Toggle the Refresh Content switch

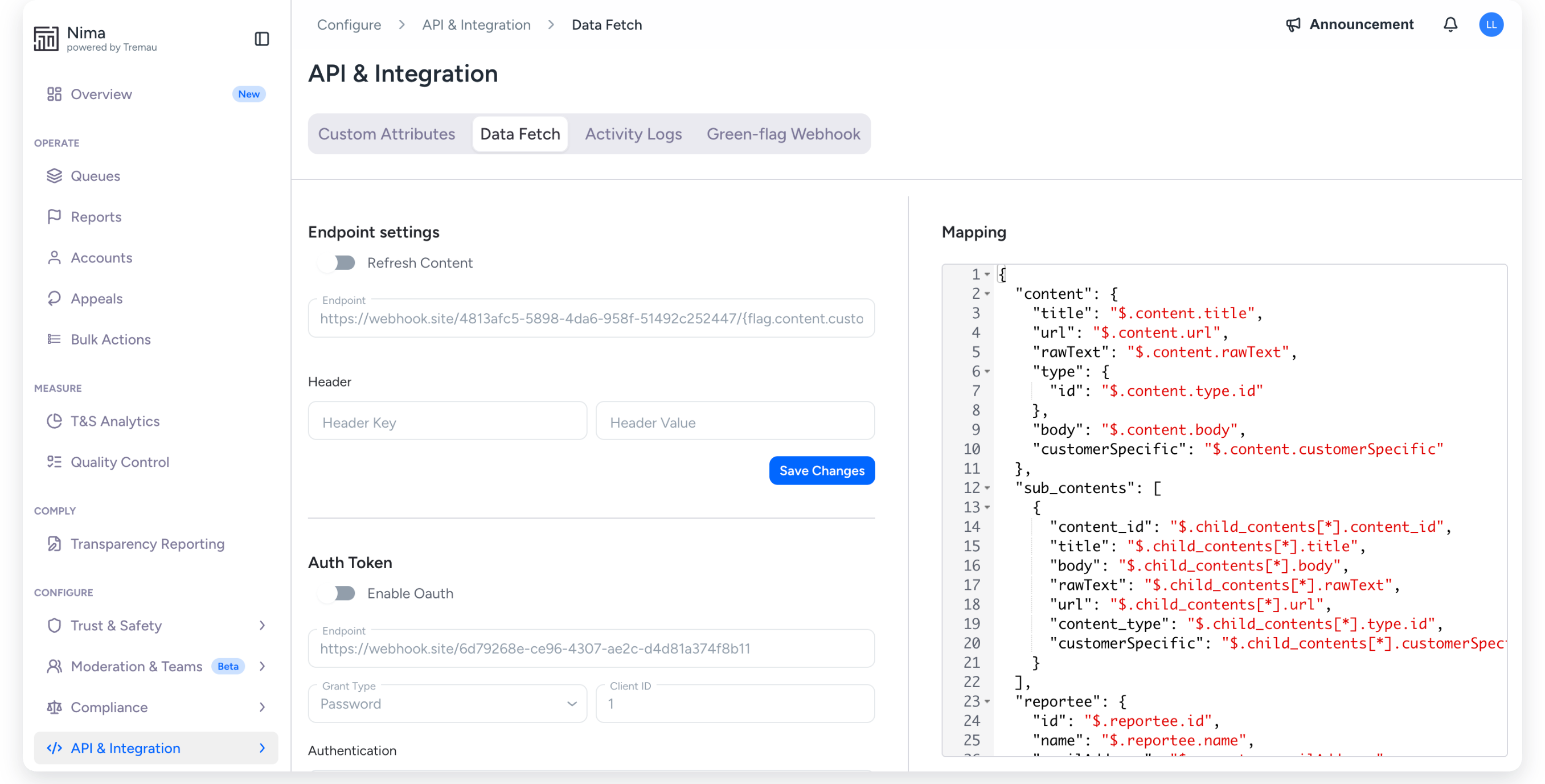(337, 262)
